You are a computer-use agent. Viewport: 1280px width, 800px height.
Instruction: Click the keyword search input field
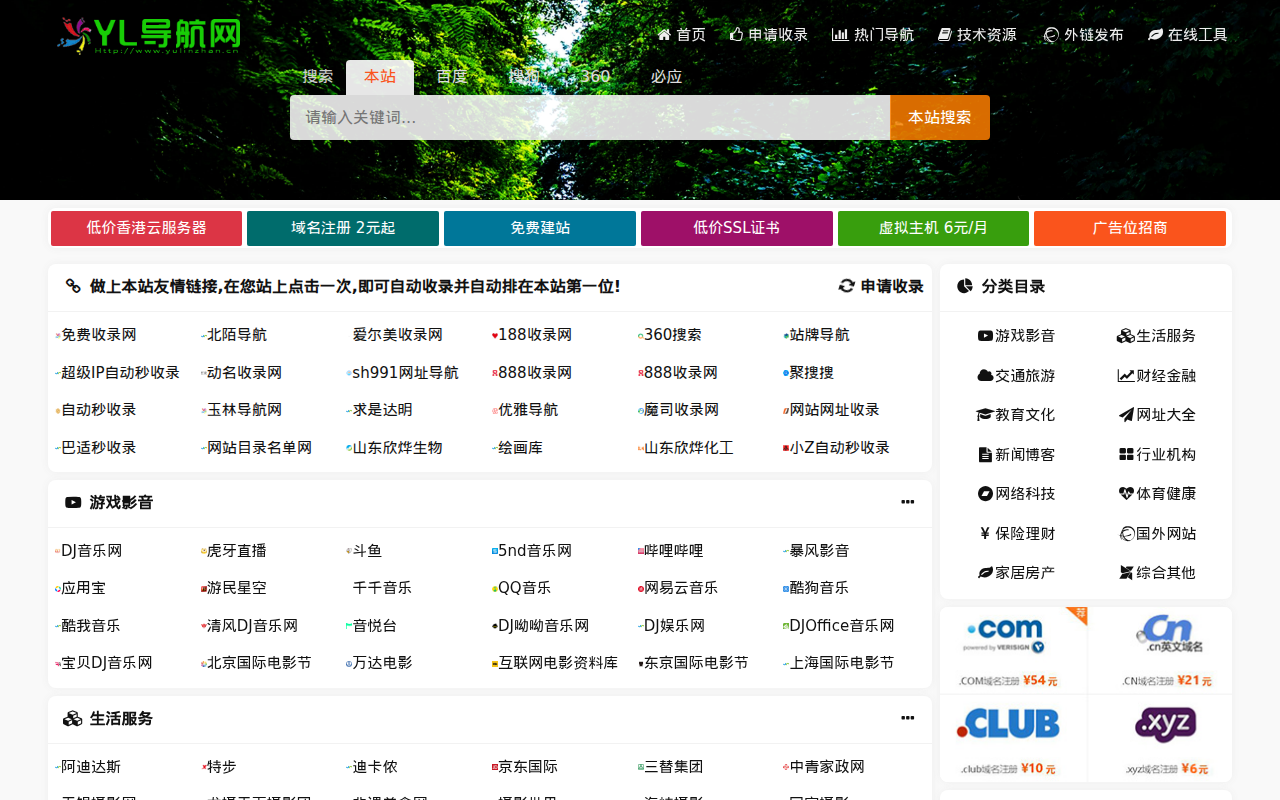[590, 117]
